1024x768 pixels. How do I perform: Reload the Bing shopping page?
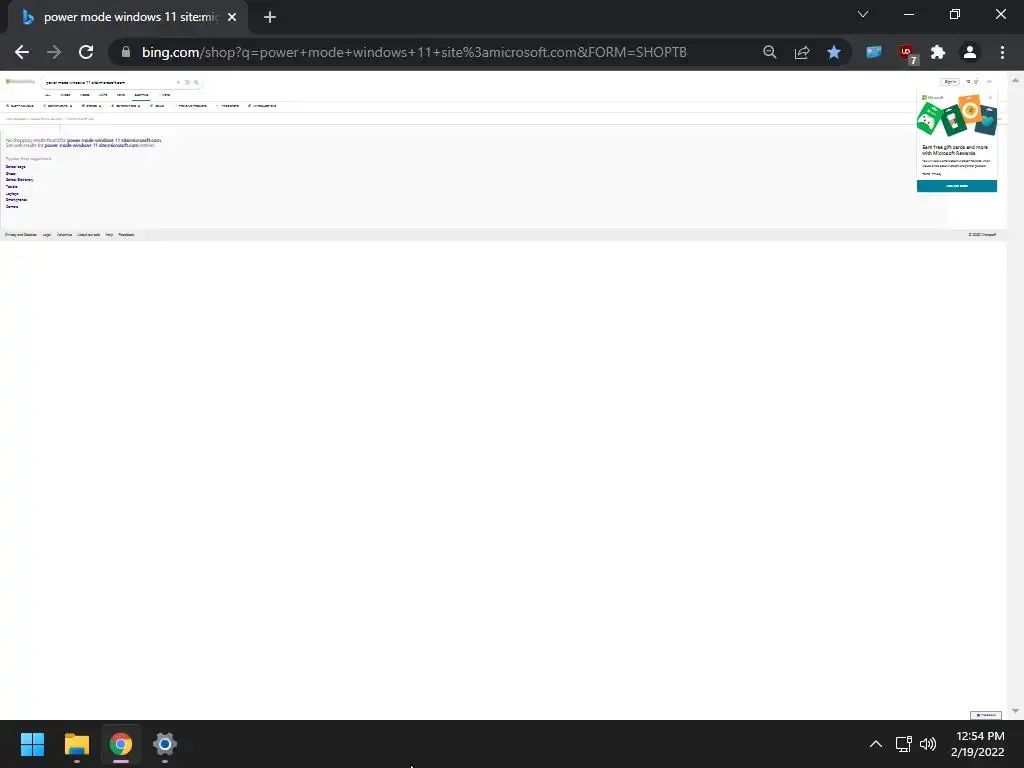click(x=86, y=52)
